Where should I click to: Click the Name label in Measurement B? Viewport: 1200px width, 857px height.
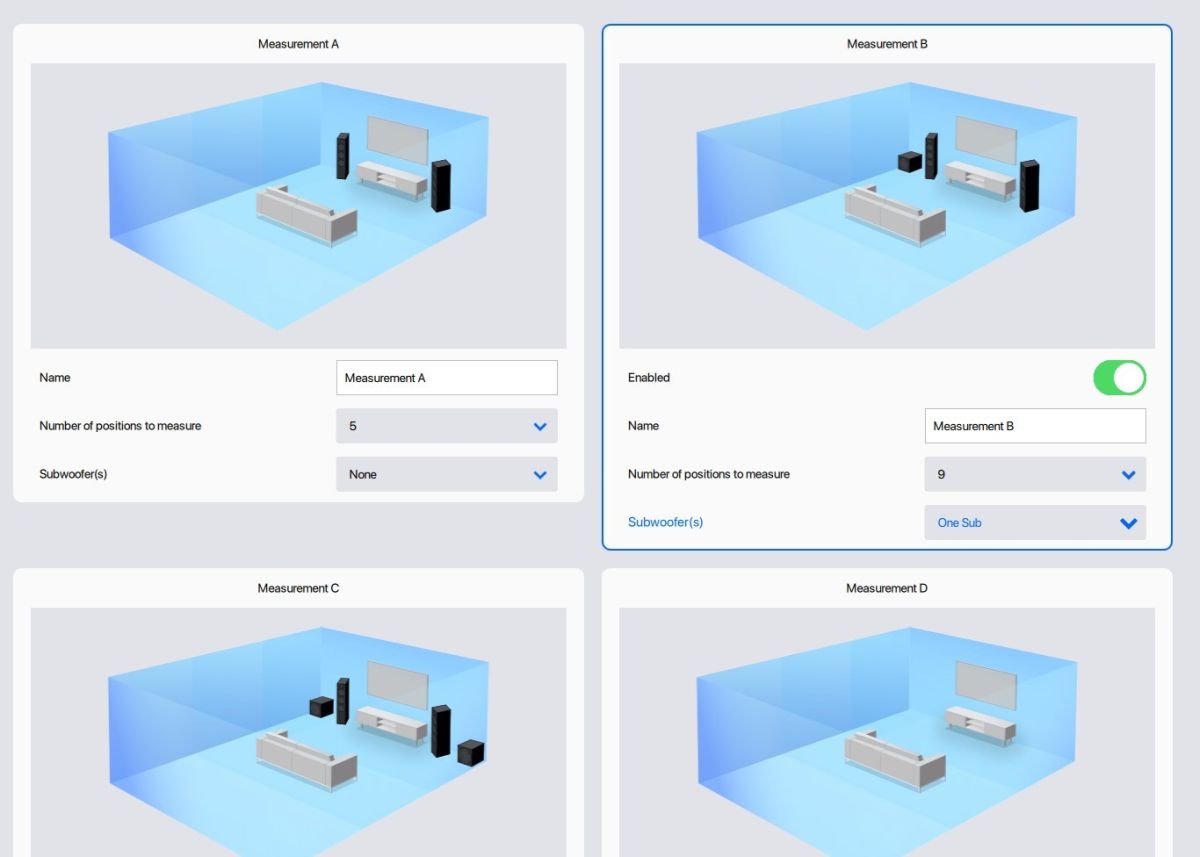click(x=644, y=426)
